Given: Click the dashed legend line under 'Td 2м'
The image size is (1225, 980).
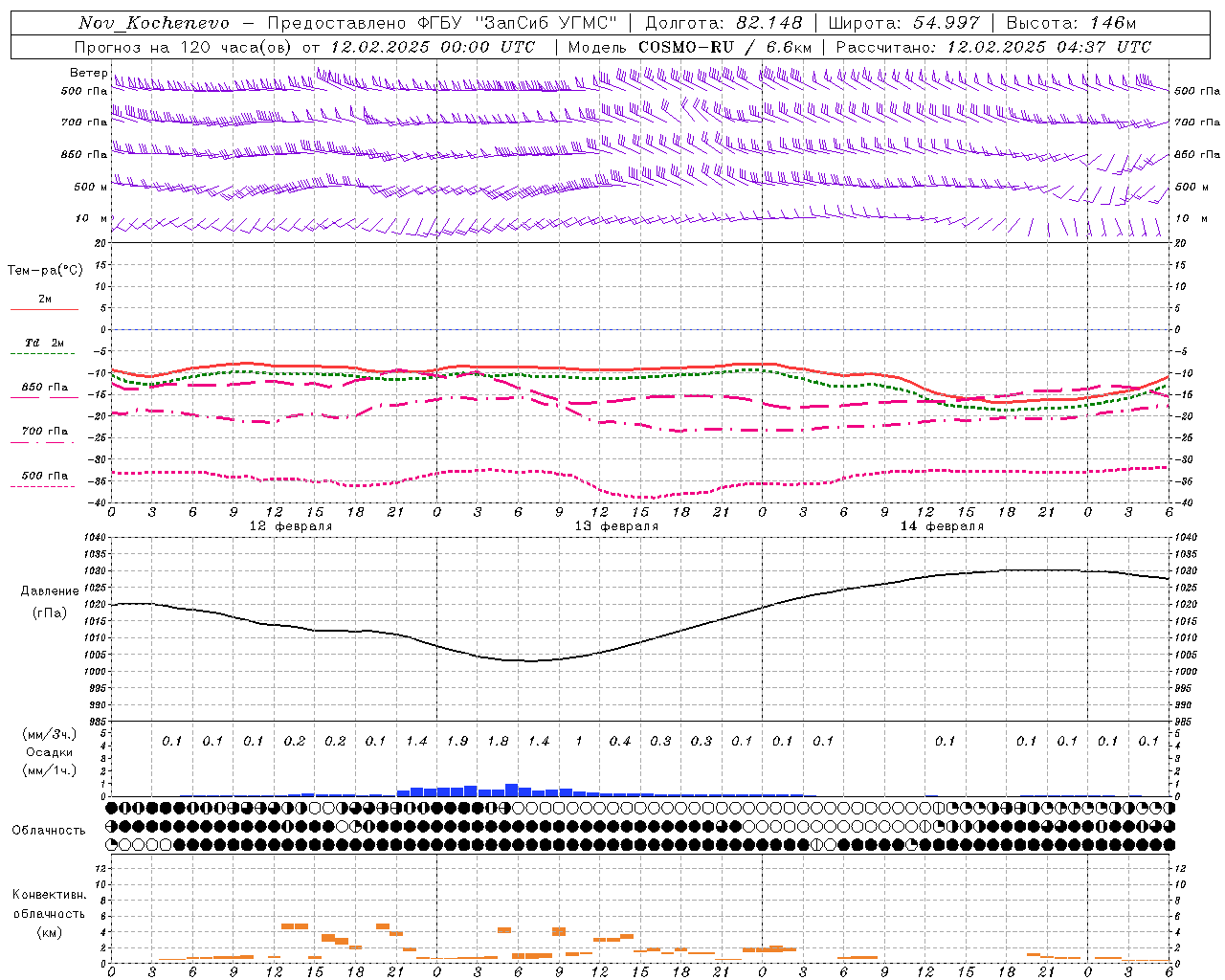Looking at the screenshot, I should click(x=42, y=353).
